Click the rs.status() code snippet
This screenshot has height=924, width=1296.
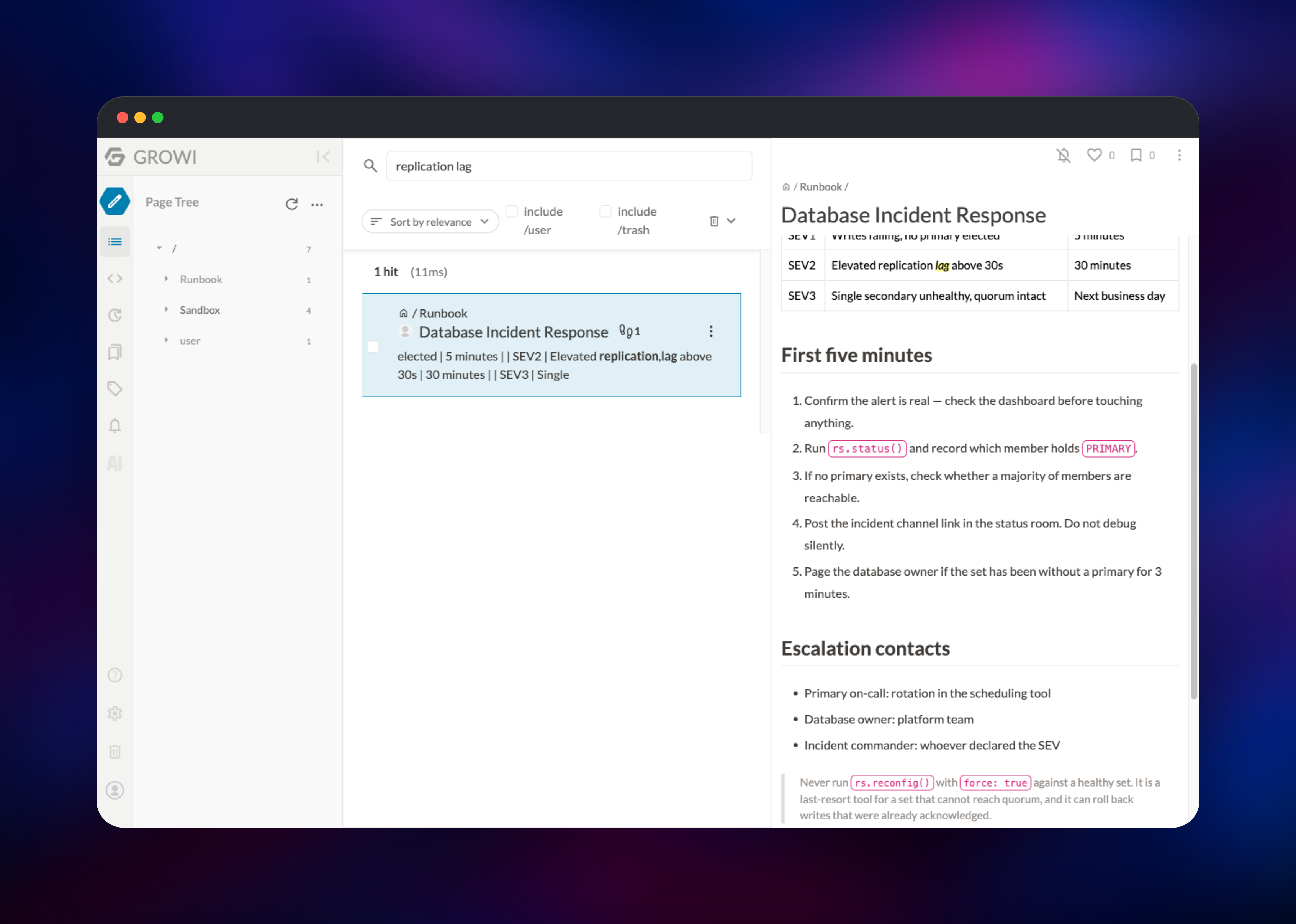pyautogui.click(x=867, y=448)
